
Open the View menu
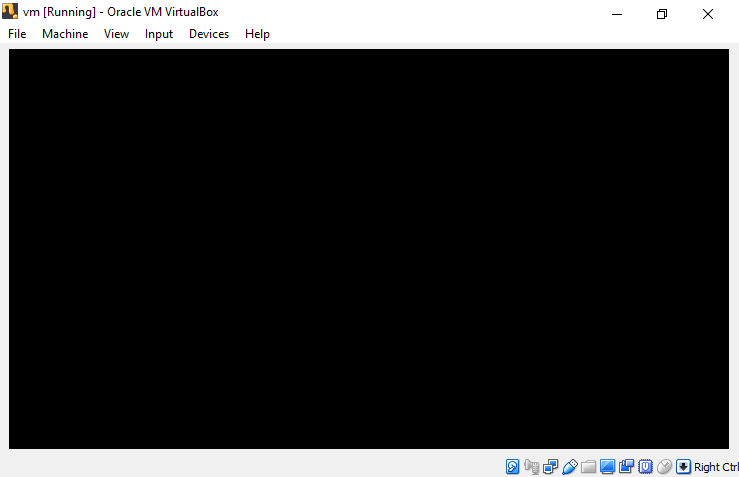116,34
